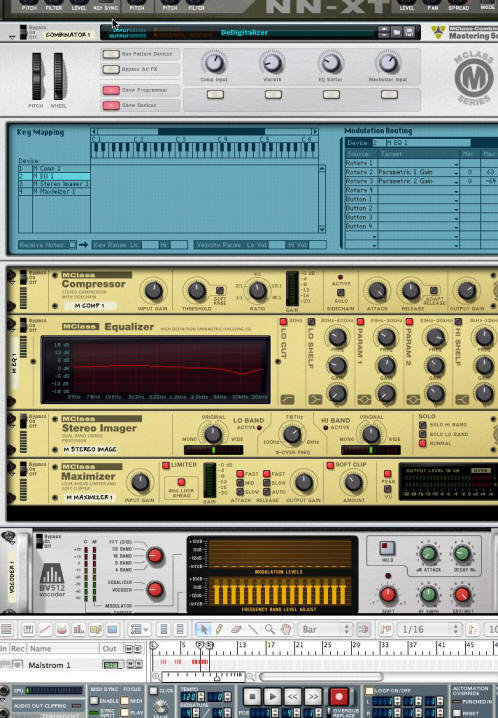Choose the Param 1 bell curve icon
Screen dimensions: 498x718
coord(364,400)
